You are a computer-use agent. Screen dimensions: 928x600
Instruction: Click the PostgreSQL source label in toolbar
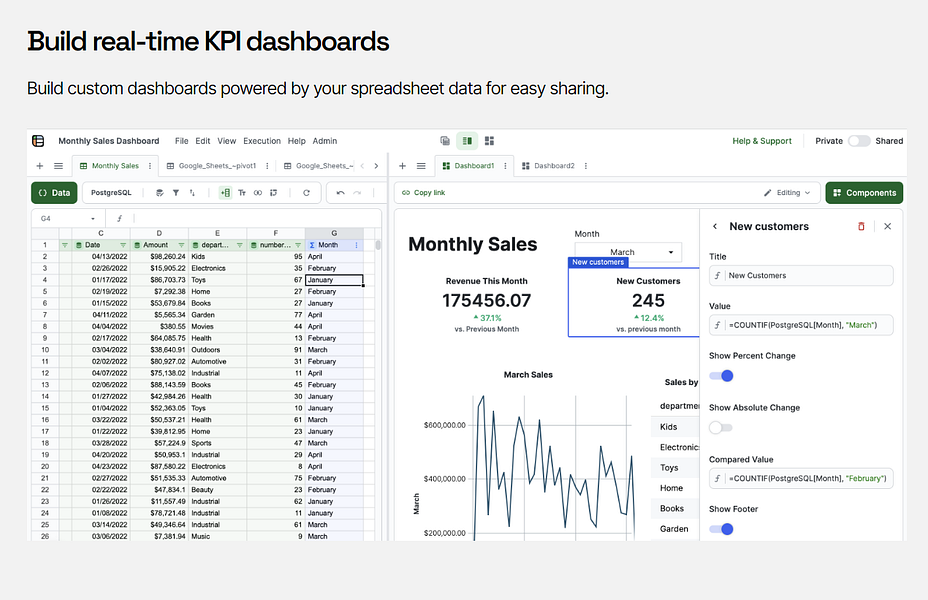111,193
